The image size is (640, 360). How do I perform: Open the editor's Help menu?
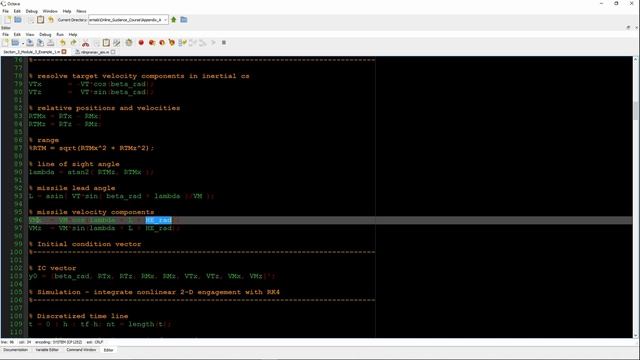pos(73,35)
